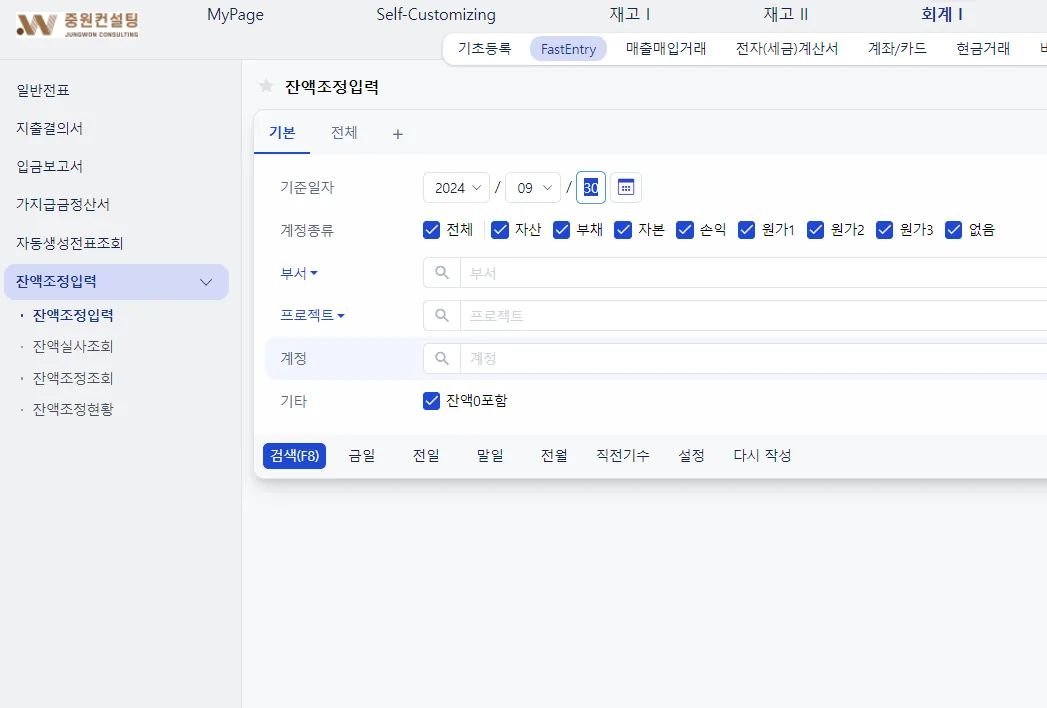Click the 중원컨설팅 company logo
Viewport: 1047px width, 708px height.
(x=77, y=25)
